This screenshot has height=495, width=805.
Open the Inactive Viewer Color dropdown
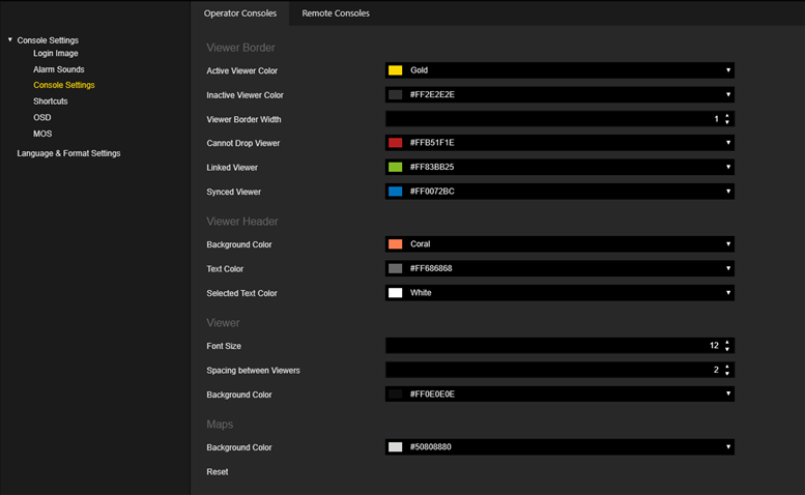728,95
